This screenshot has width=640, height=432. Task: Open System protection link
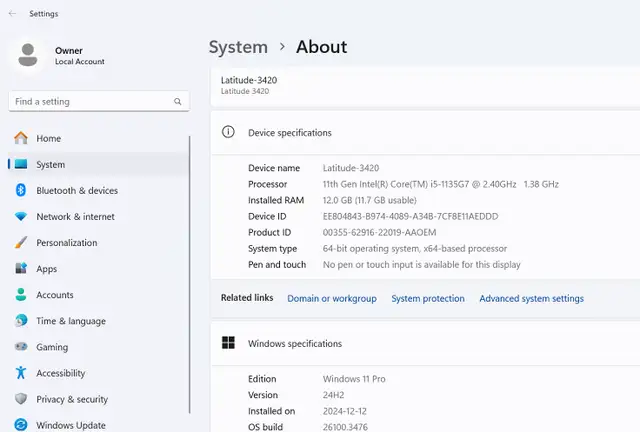pyautogui.click(x=428, y=298)
